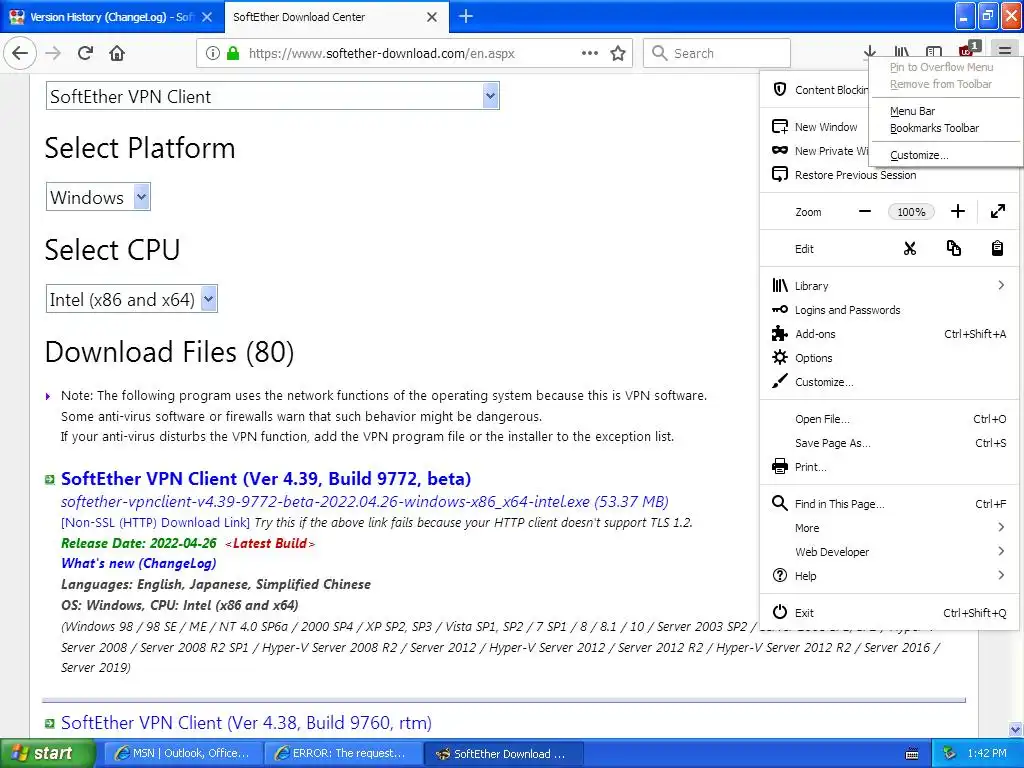
Task: Switch to Version History (ChangeLog) tab
Action: (112, 17)
